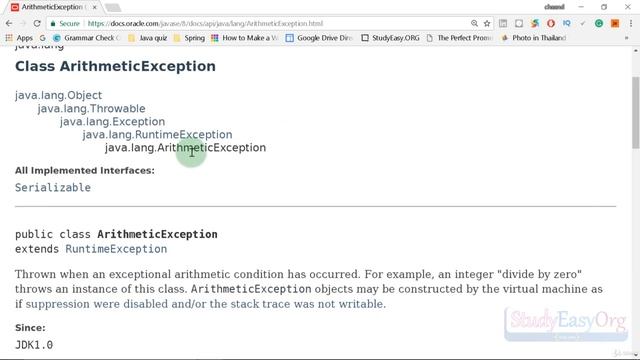Image resolution: width=640 pixels, height=360 pixels.
Task: Open the green Grammarly extension
Action: (599, 24)
